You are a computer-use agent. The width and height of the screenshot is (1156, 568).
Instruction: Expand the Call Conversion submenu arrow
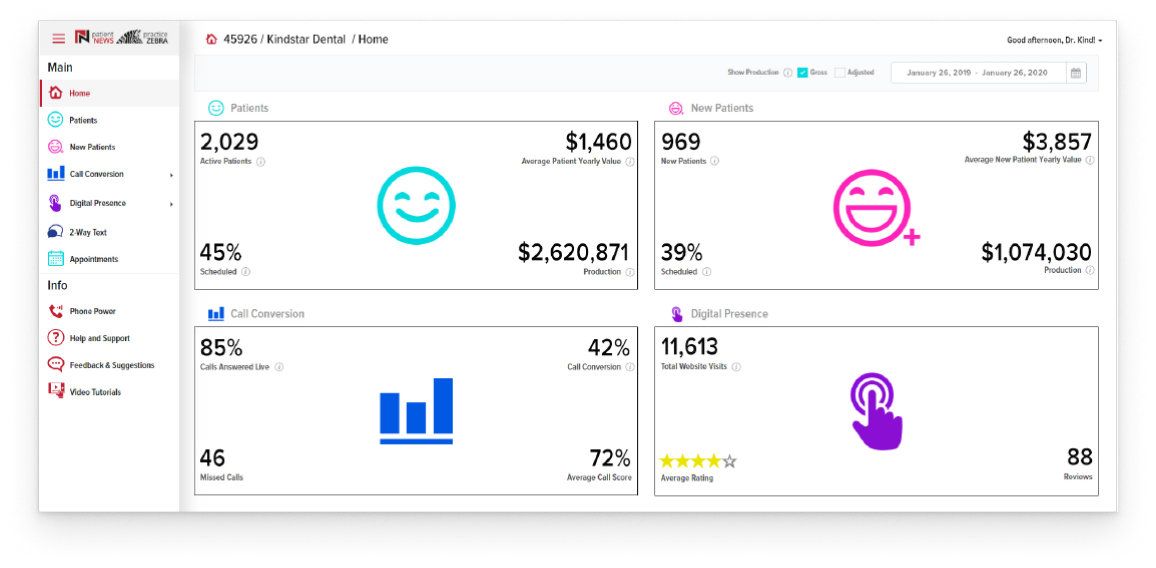click(171, 176)
